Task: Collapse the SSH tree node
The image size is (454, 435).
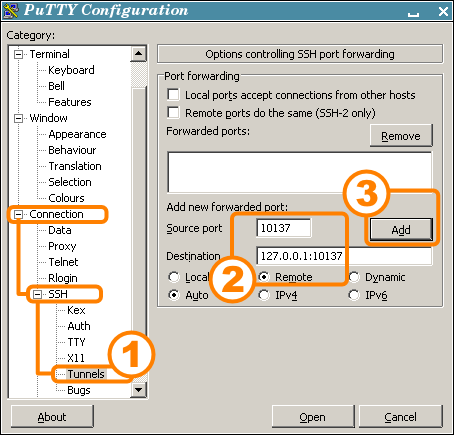Action: coord(37,294)
